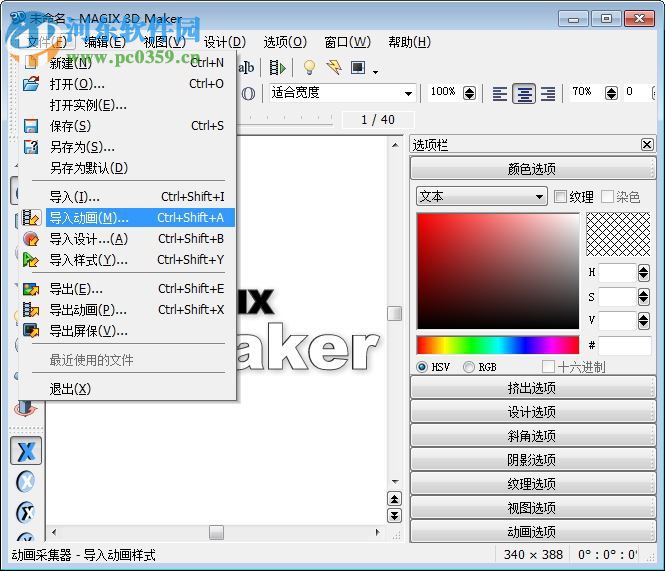Choose 退出(X) to exit
The height and width of the screenshot is (571, 665).
click(127, 389)
